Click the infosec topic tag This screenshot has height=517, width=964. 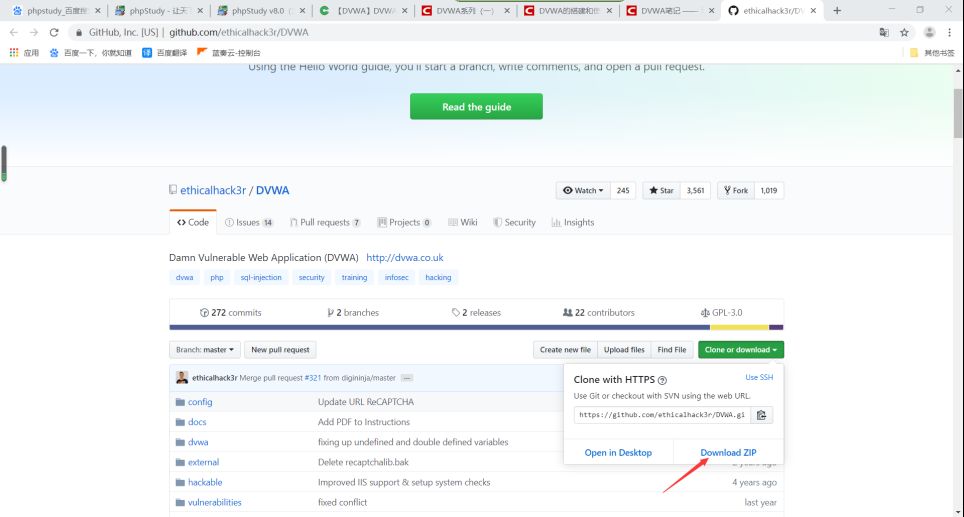pos(397,278)
